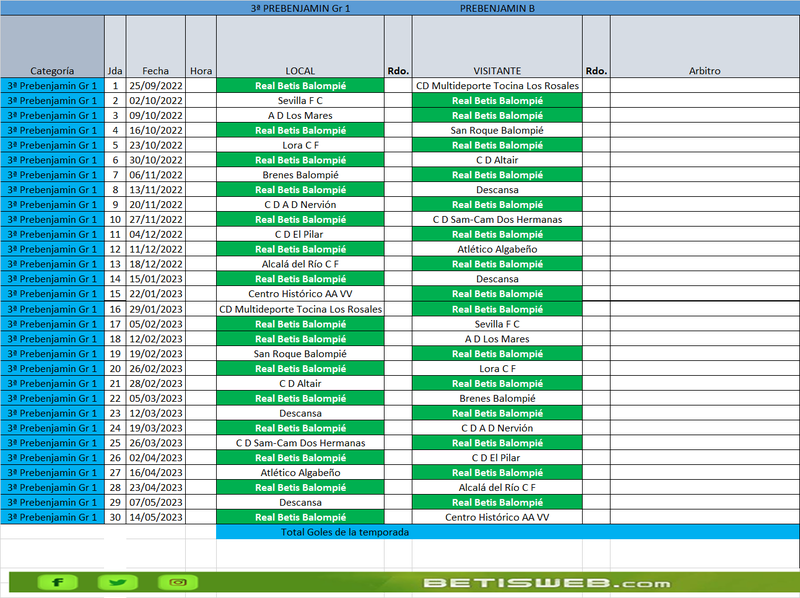Click the Categoría cell in the 26/03/2023 row

tap(52, 443)
